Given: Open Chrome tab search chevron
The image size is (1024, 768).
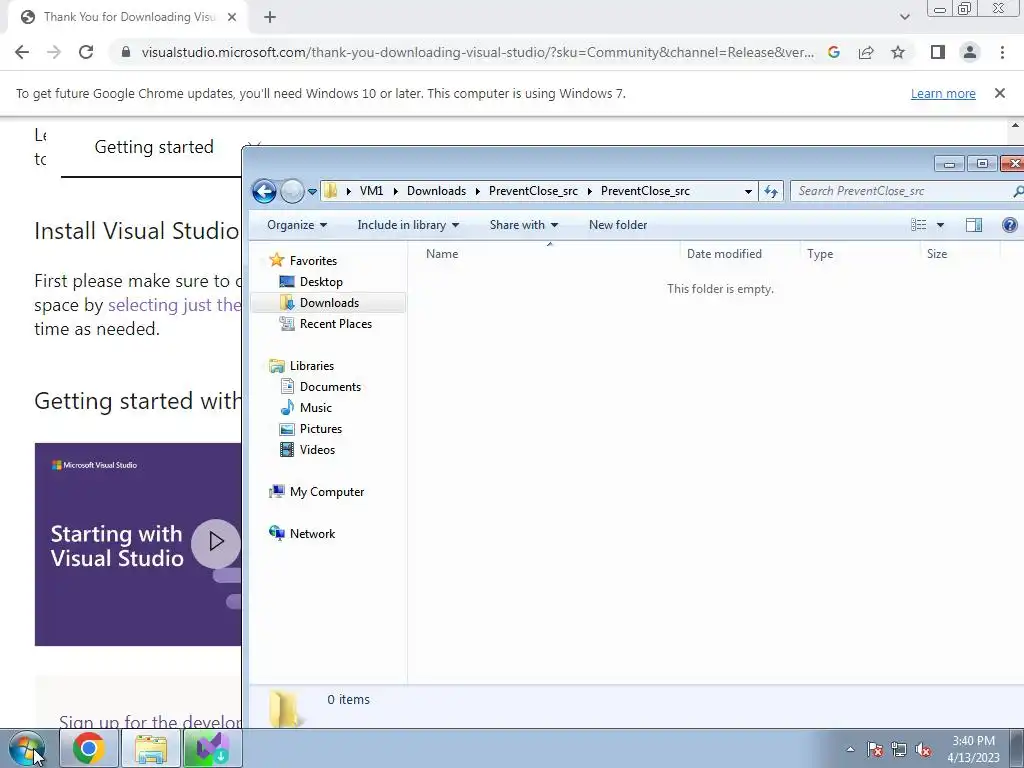Looking at the screenshot, I should (904, 17).
